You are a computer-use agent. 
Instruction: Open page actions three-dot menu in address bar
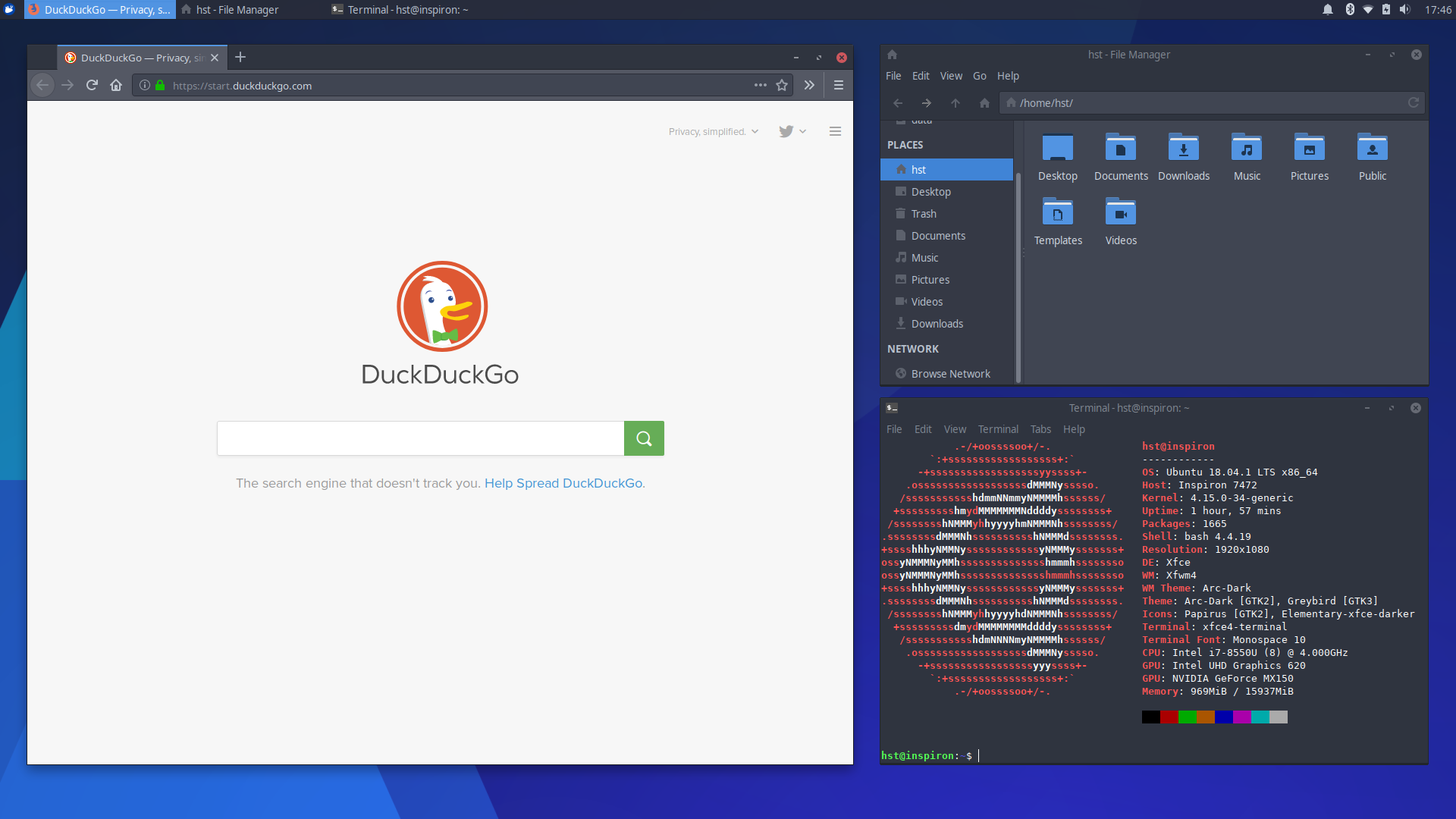click(761, 86)
